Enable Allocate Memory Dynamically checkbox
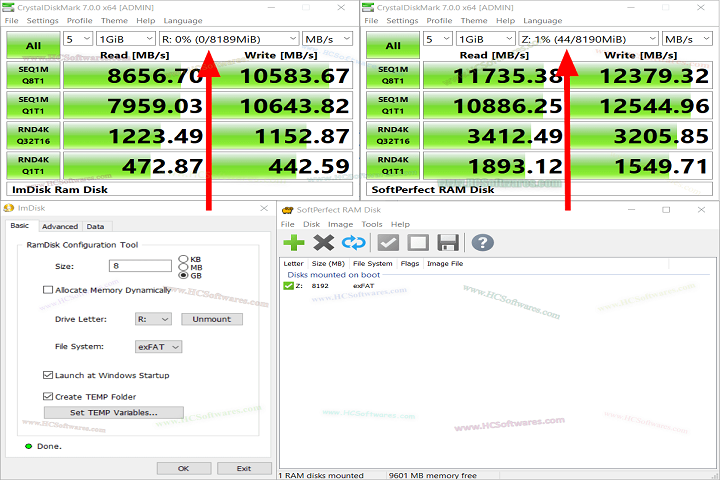 48,290
